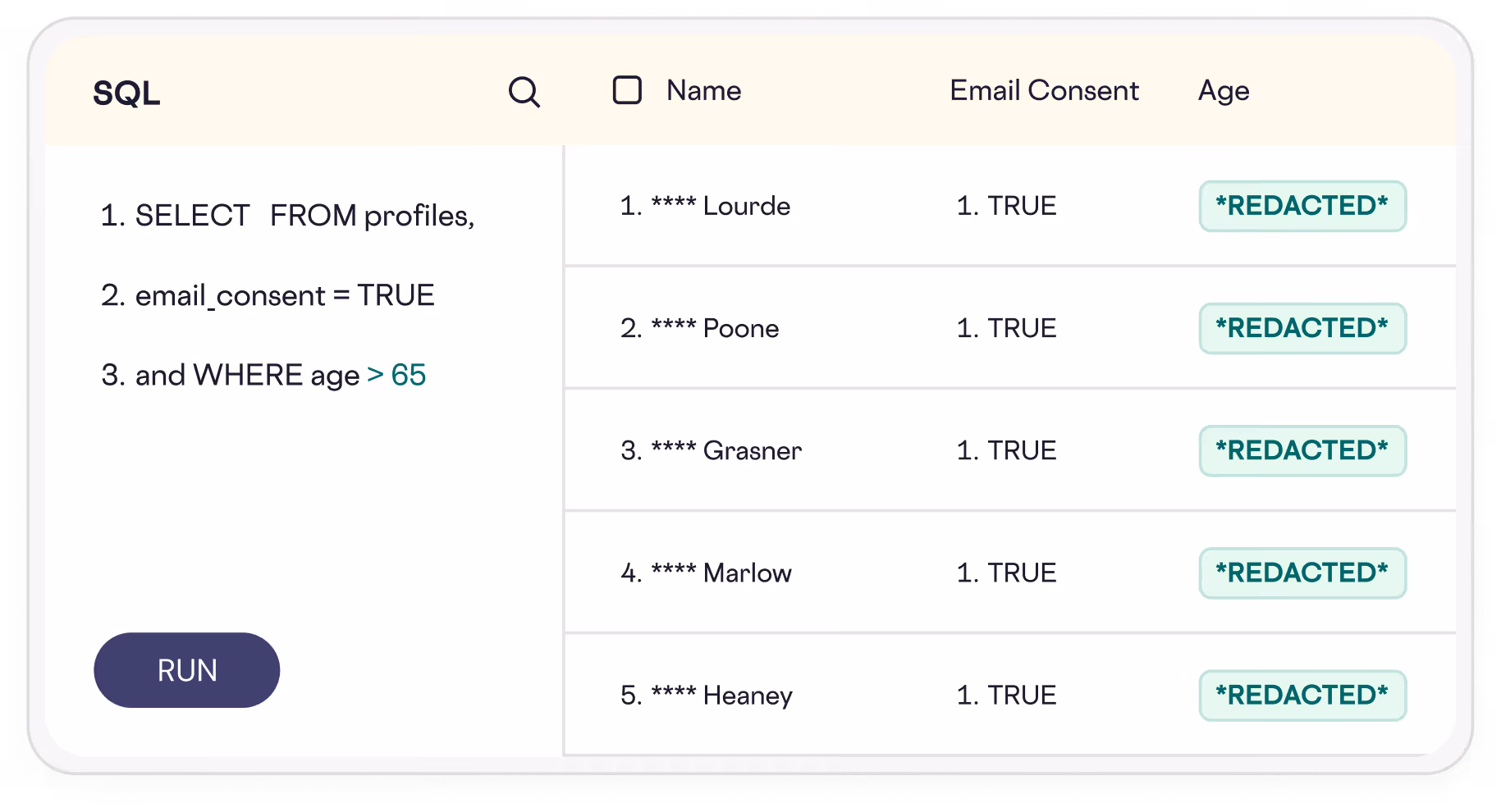Click the REDACTED badge for Poone
The width and height of the screenshot is (1501, 812).
click(1302, 328)
